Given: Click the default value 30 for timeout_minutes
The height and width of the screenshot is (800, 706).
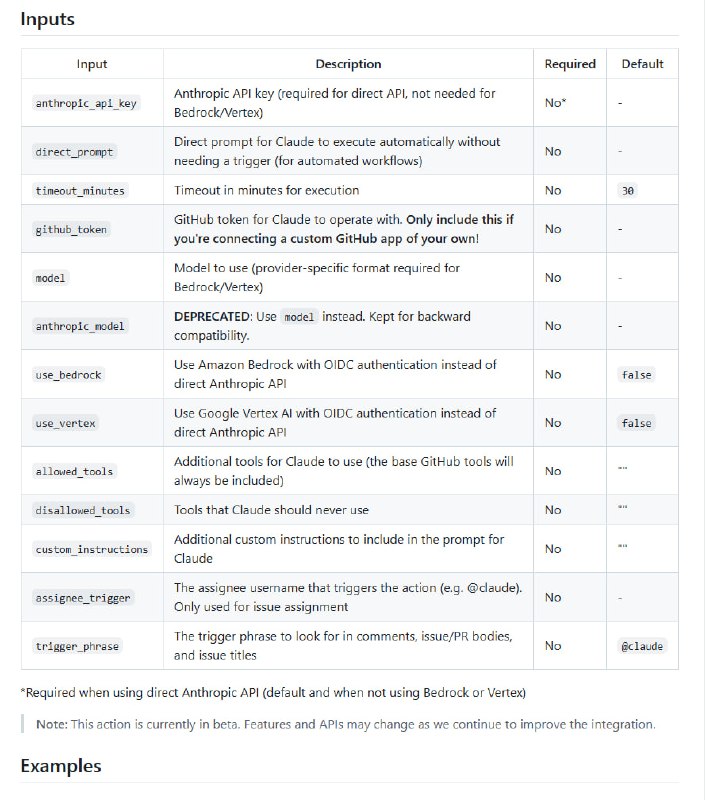Looking at the screenshot, I should 628,190.
